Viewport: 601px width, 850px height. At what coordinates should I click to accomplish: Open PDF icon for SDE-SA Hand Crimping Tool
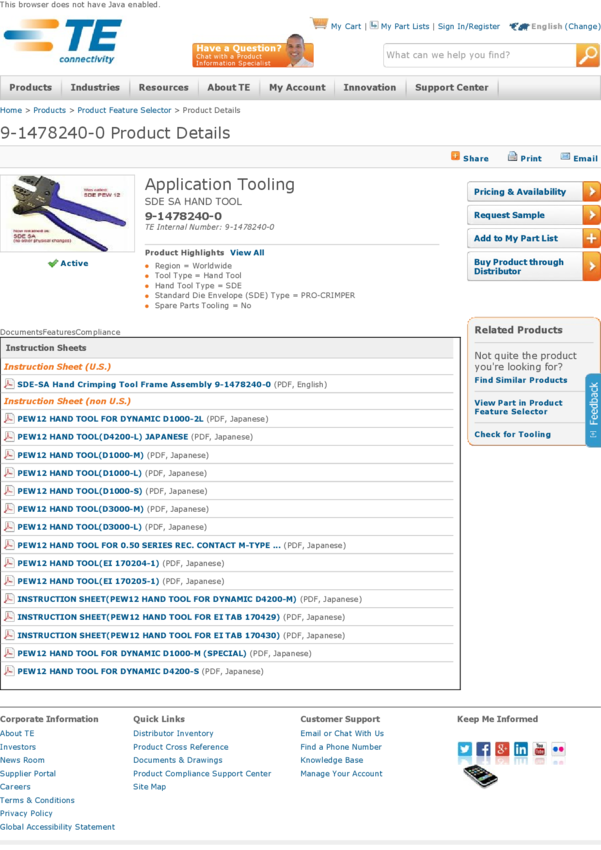[9, 384]
